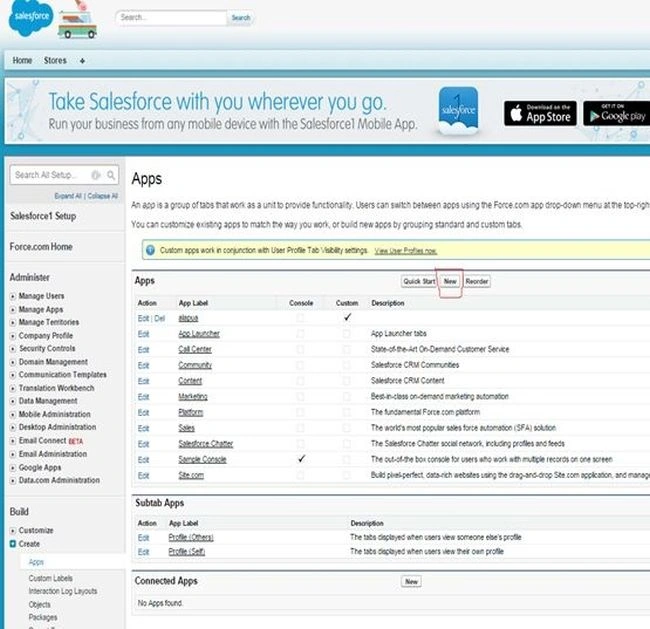Toggle Custom checkbox for Call Center row
Image resolution: width=650 pixels, height=629 pixels.
pyautogui.click(x=346, y=350)
